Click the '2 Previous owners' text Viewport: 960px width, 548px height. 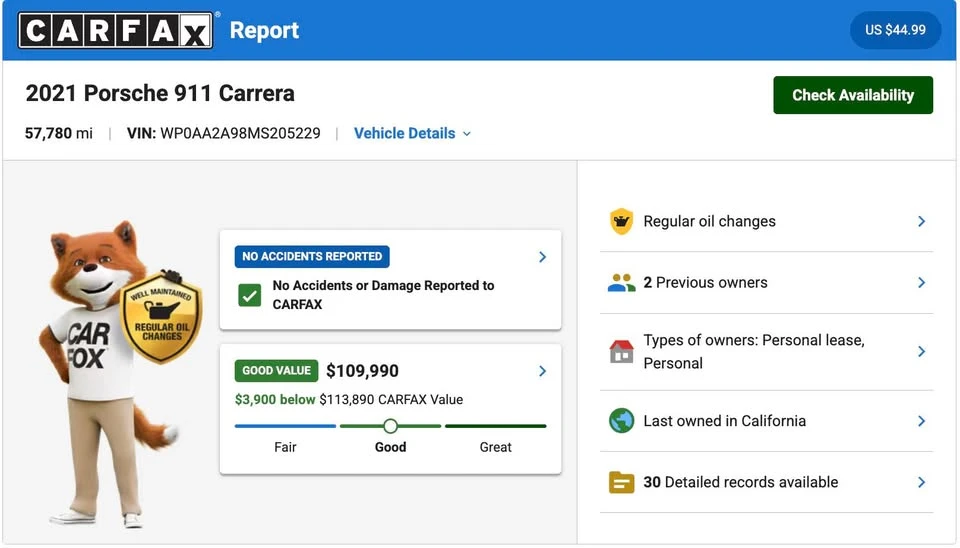[705, 282]
